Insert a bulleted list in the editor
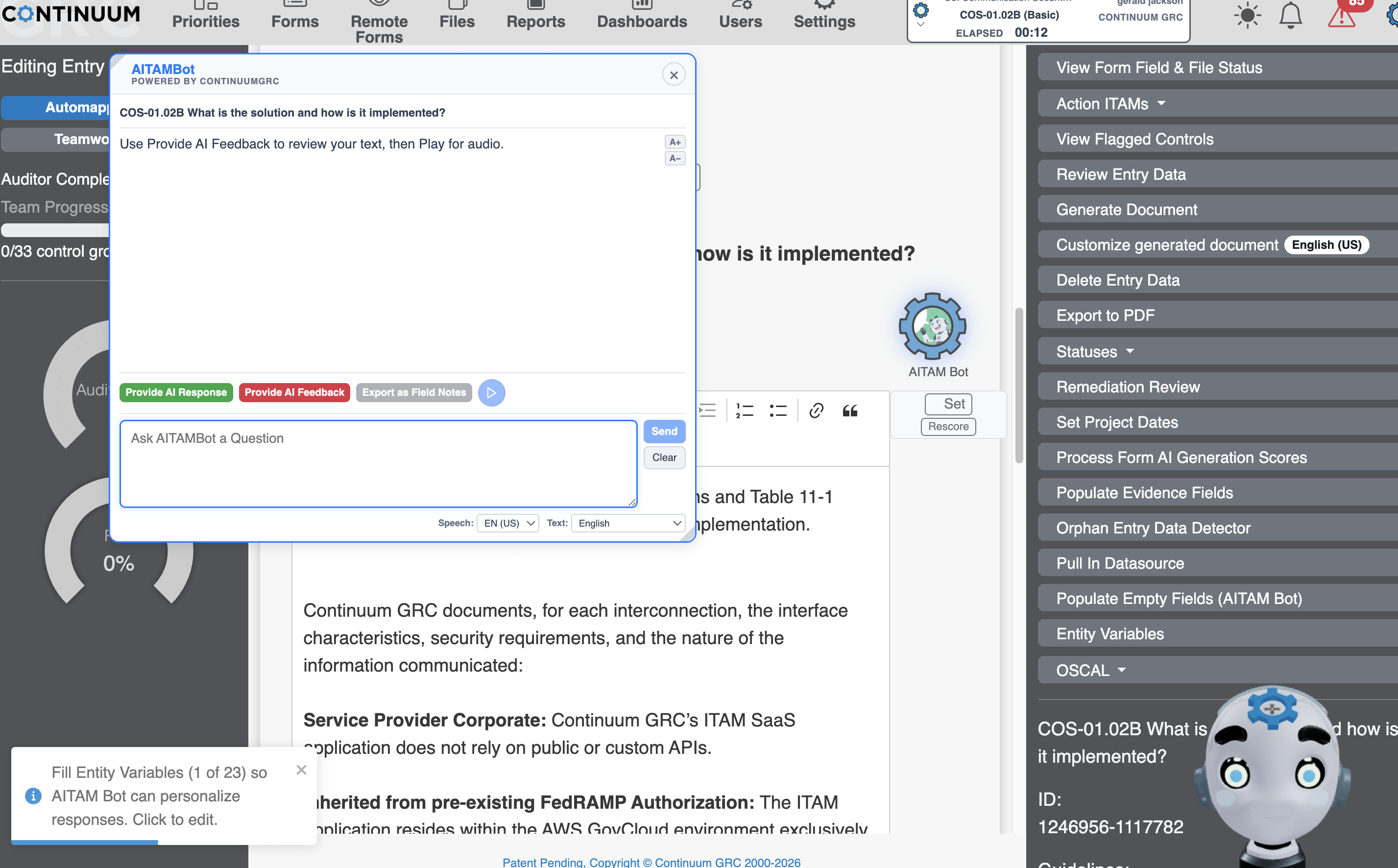 778,410
